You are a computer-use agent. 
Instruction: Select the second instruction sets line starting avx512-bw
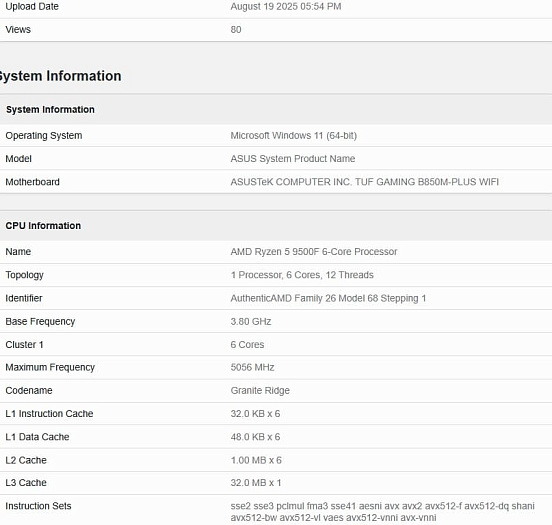point(333,518)
